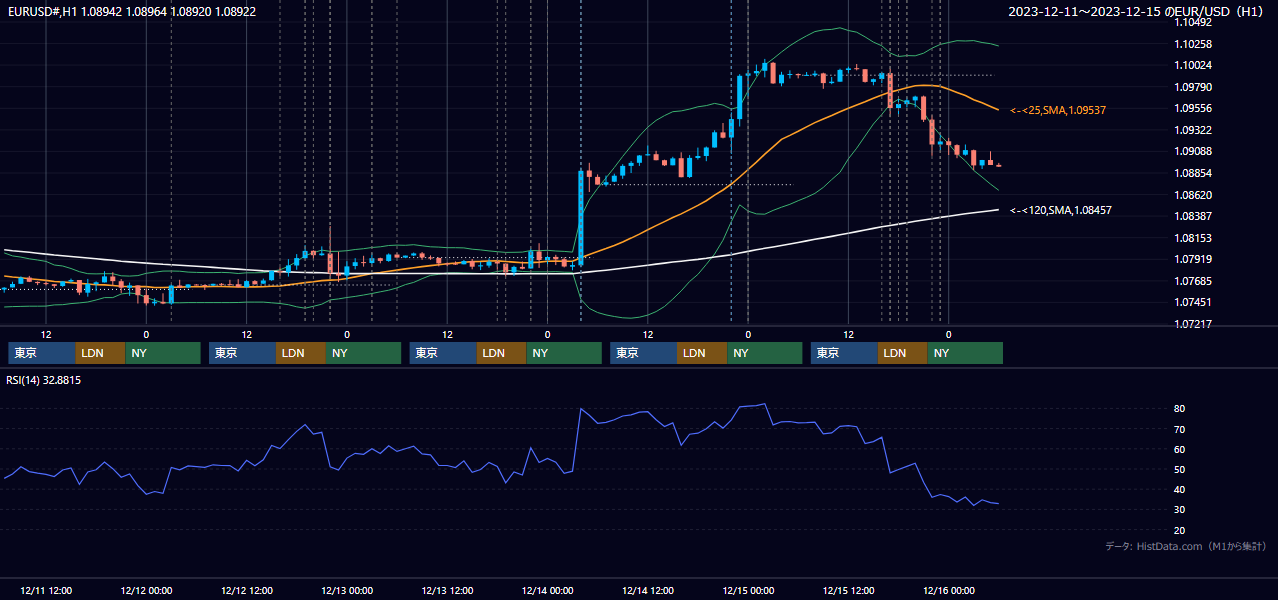Viewport: 1278px width, 600px height.
Task: Click price axis value 1.07919
Action: (x=1194, y=259)
